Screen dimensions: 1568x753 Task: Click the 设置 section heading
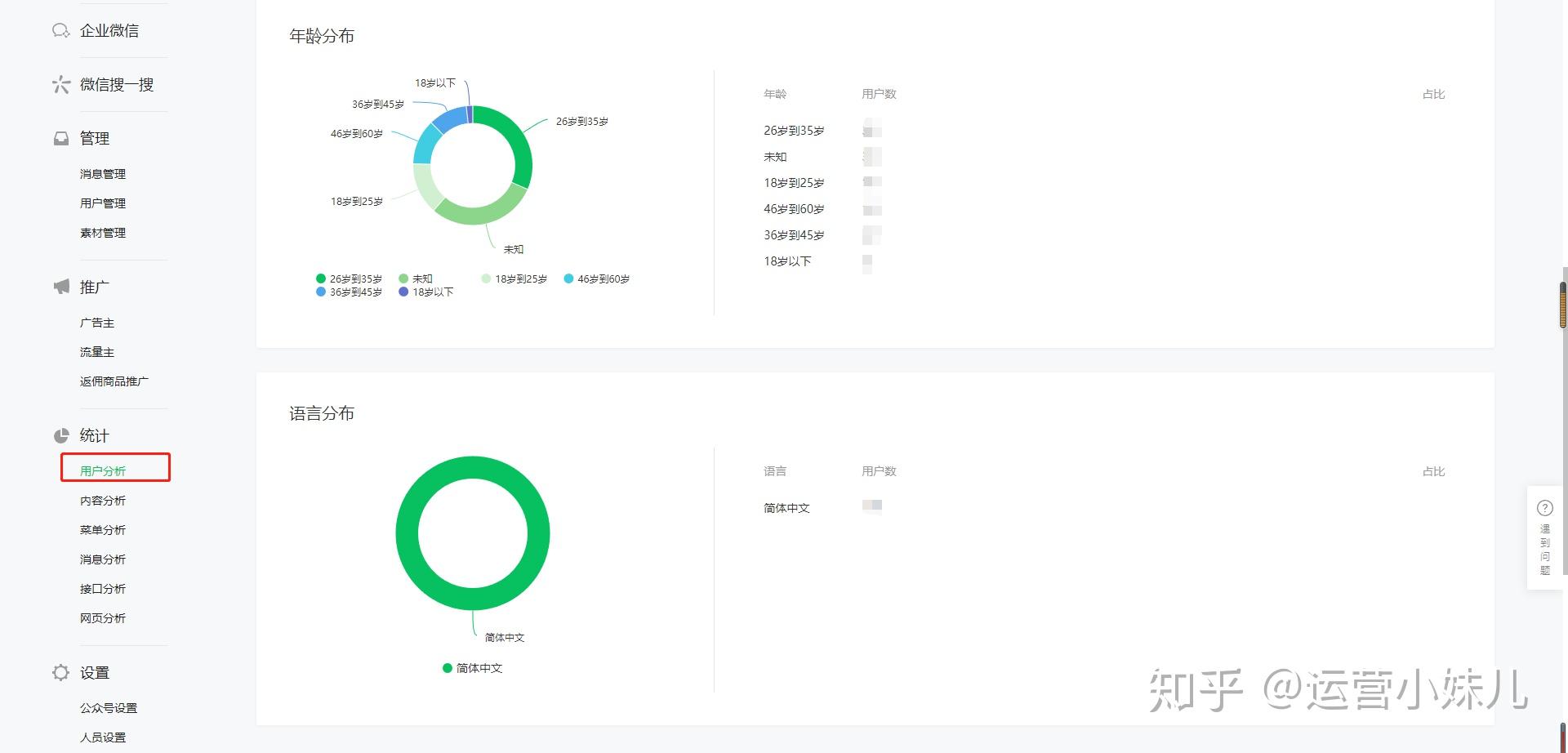95,672
